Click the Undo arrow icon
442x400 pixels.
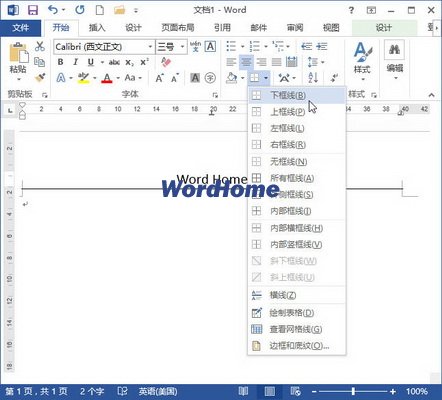(53, 10)
